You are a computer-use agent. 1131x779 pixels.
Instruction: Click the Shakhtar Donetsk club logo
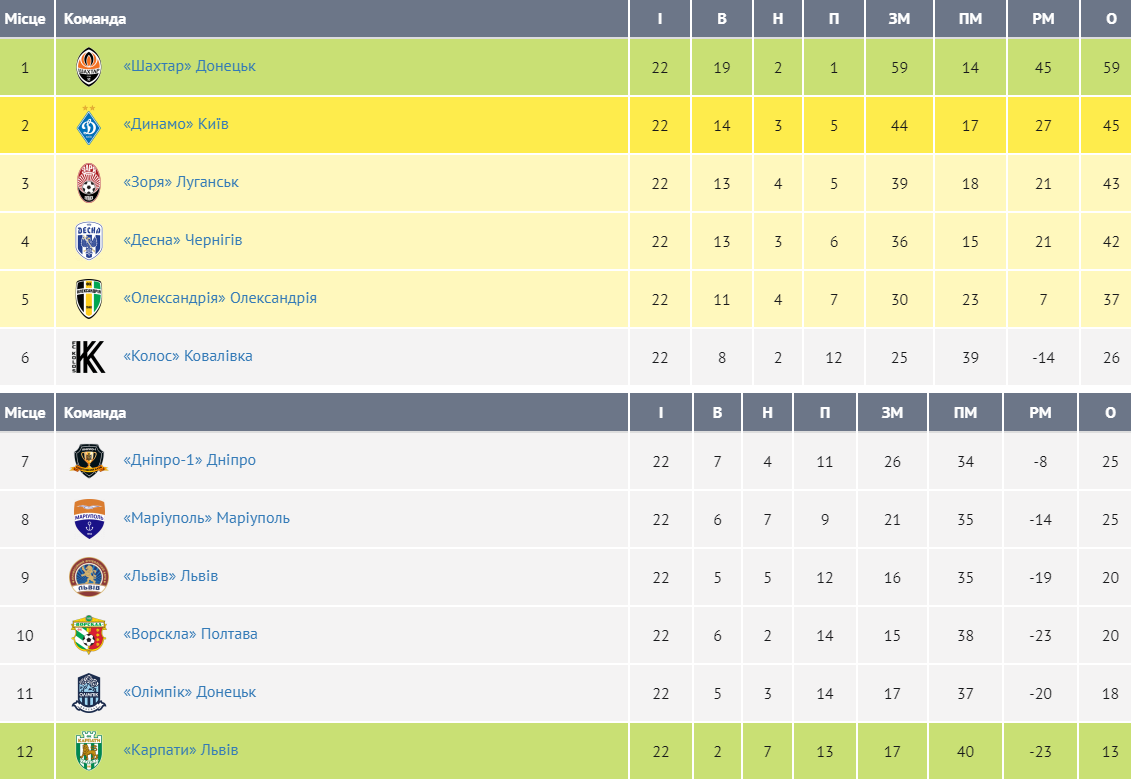89,67
